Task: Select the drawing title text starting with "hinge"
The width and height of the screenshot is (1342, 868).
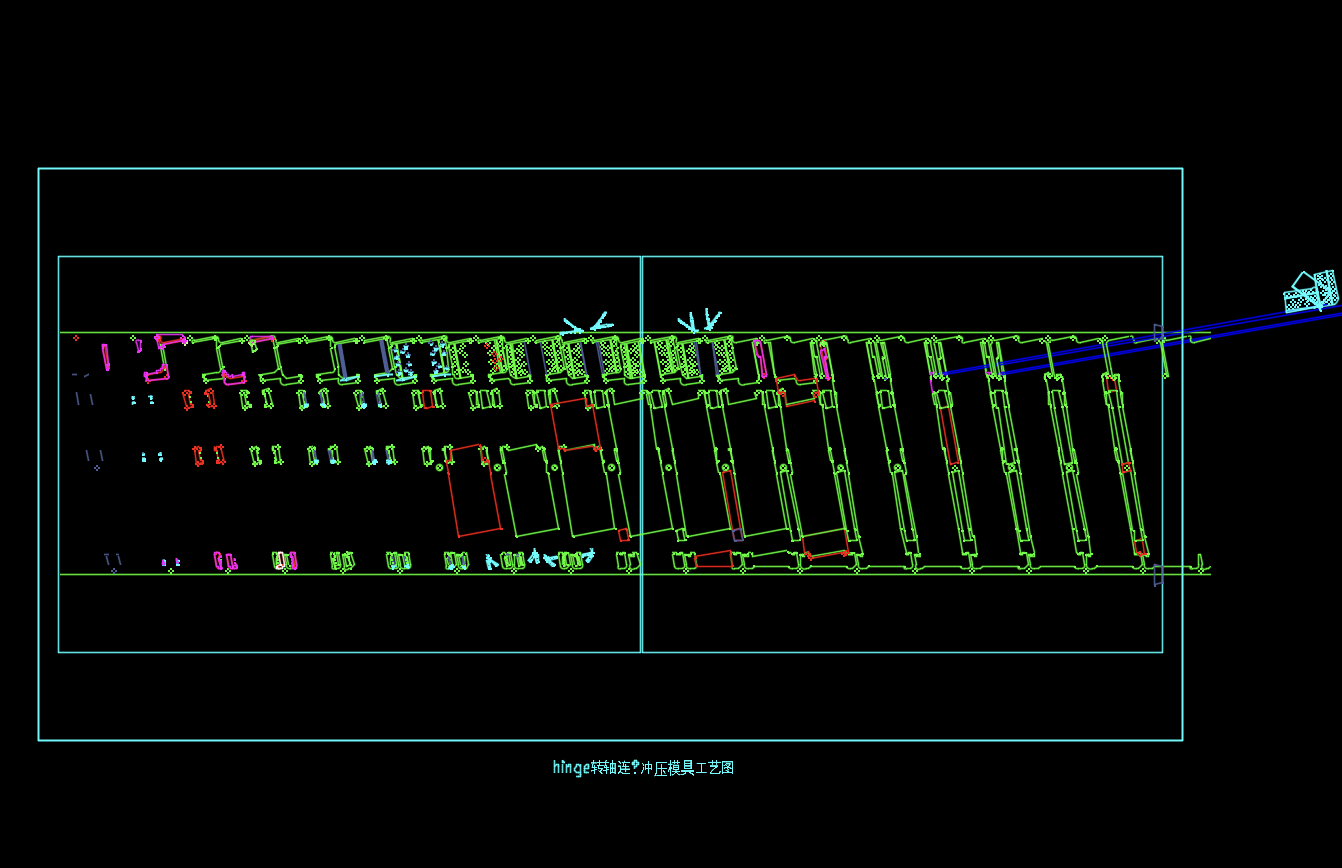Action: 643,768
